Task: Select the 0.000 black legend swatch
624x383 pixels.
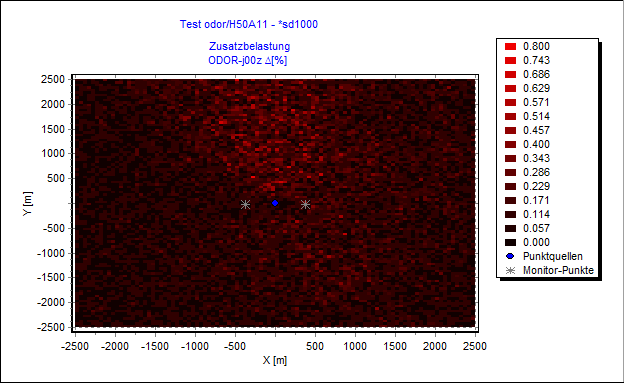Action: pyautogui.click(x=511, y=242)
